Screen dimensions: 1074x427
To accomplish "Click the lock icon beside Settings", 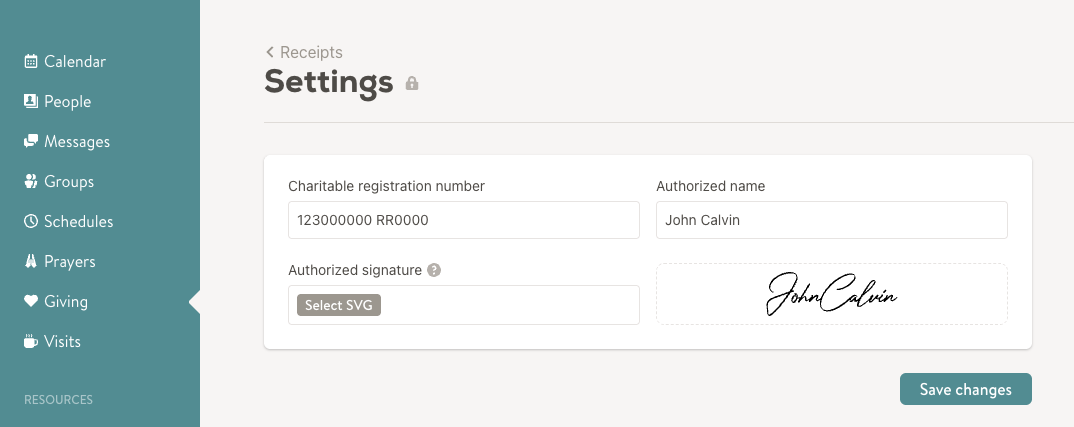I will coord(412,84).
